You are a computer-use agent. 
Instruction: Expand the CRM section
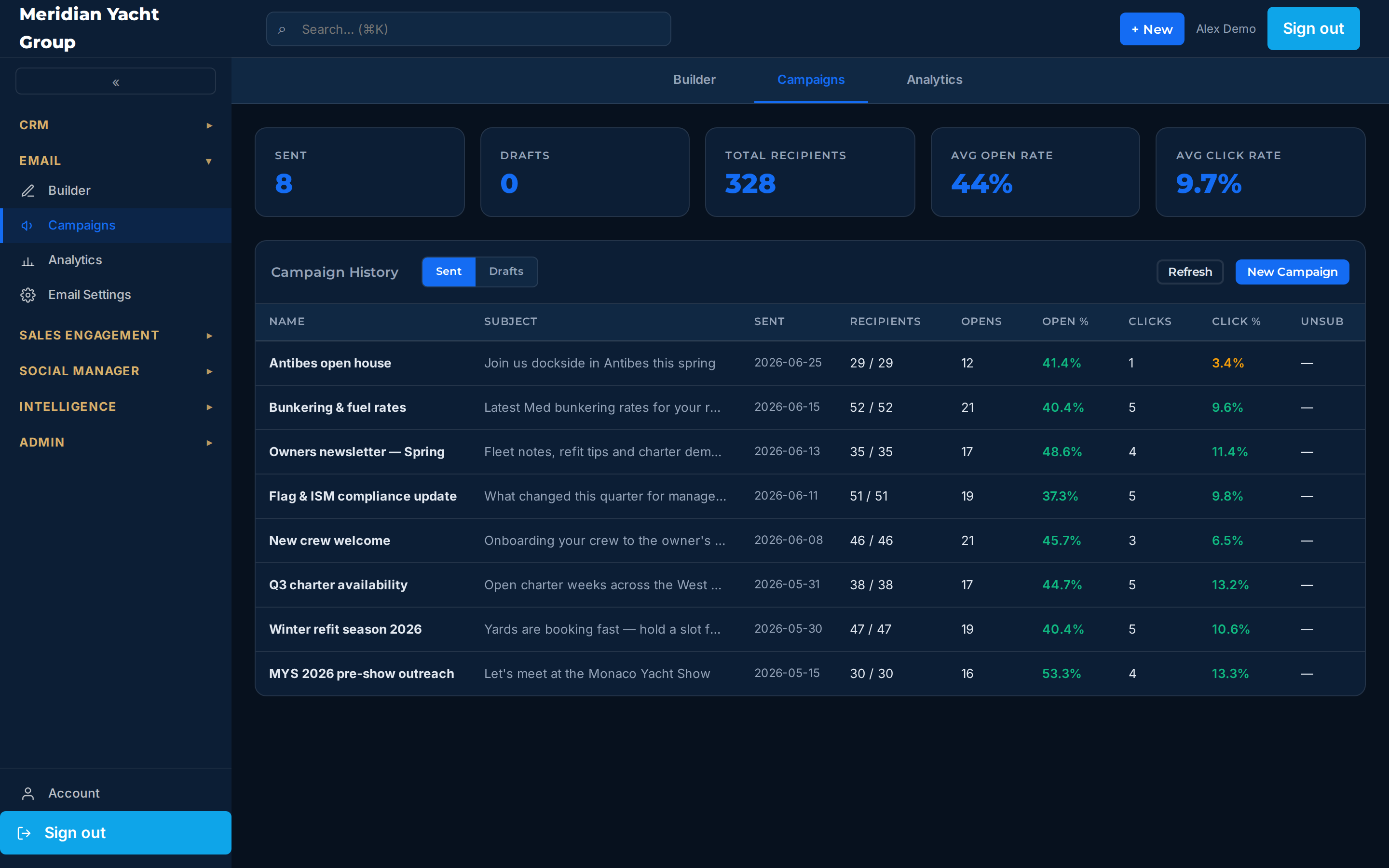coord(116,125)
